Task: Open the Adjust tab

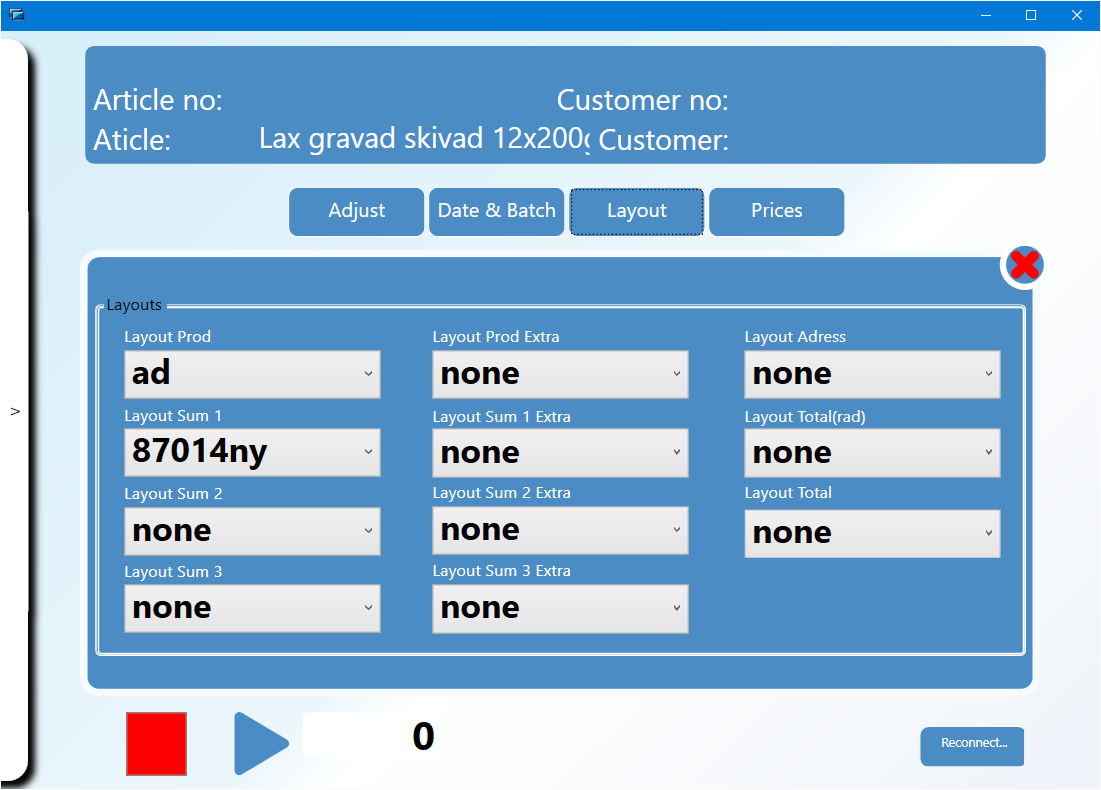Action: click(357, 211)
